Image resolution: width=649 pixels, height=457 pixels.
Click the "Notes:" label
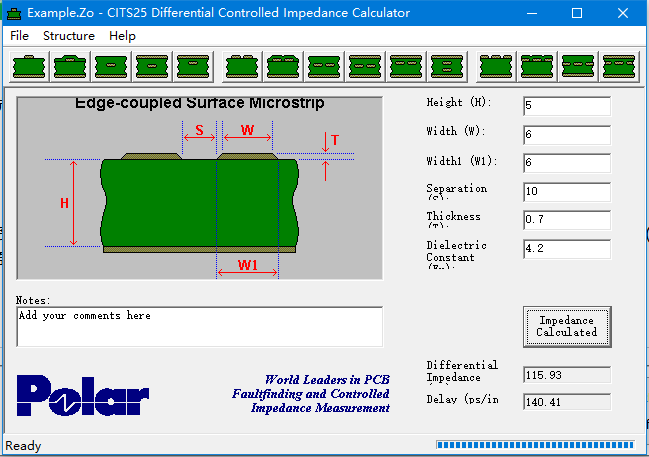(33, 300)
